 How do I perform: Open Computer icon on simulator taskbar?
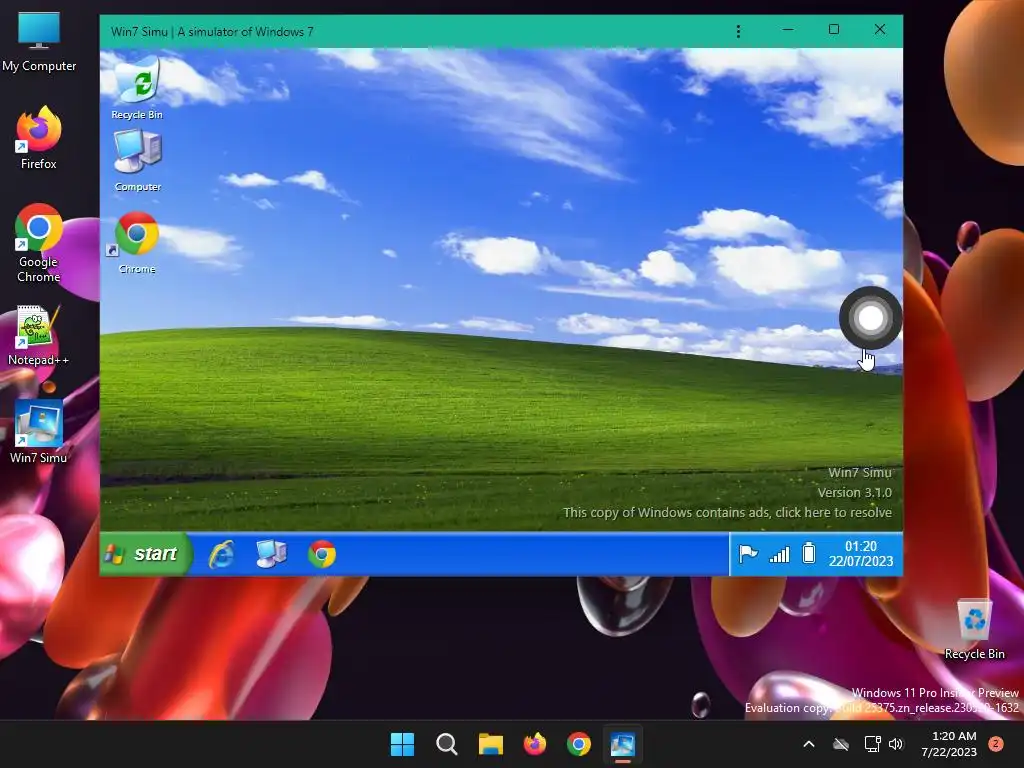[271, 554]
